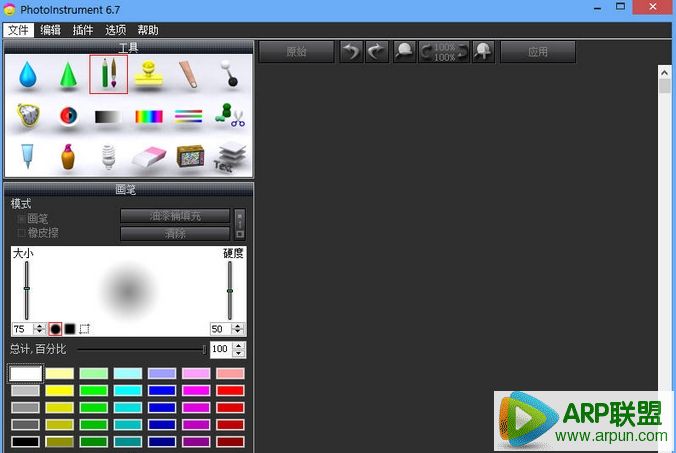The height and width of the screenshot is (453, 676).
Task: Click the hardness value field showing 50
Action: (x=220, y=329)
